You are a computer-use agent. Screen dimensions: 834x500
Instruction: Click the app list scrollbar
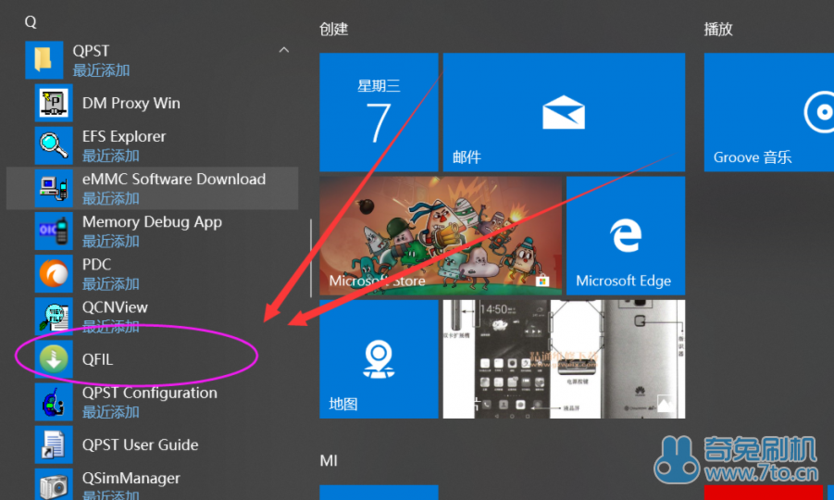pos(311,258)
